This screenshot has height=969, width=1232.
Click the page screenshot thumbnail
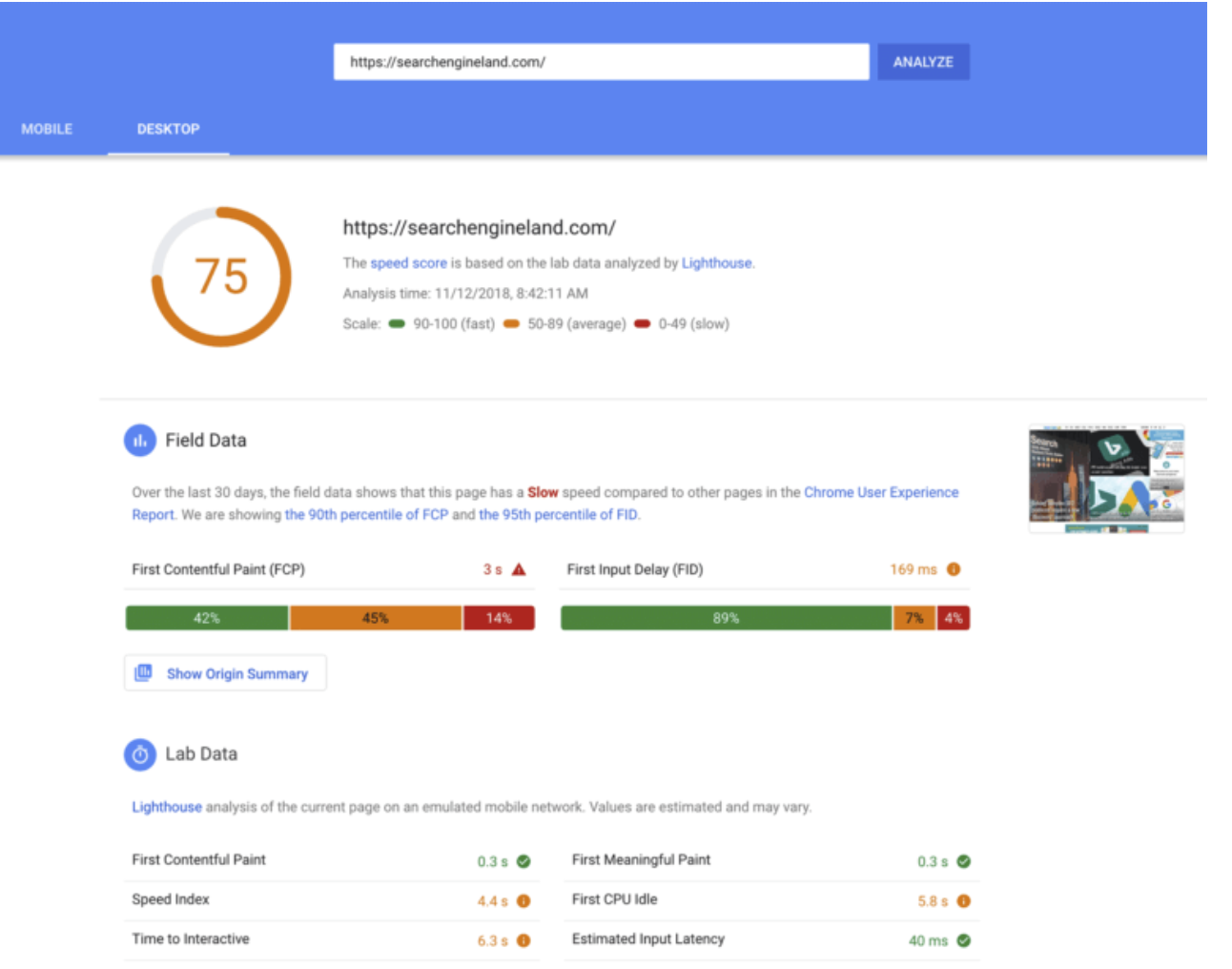click(1106, 479)
